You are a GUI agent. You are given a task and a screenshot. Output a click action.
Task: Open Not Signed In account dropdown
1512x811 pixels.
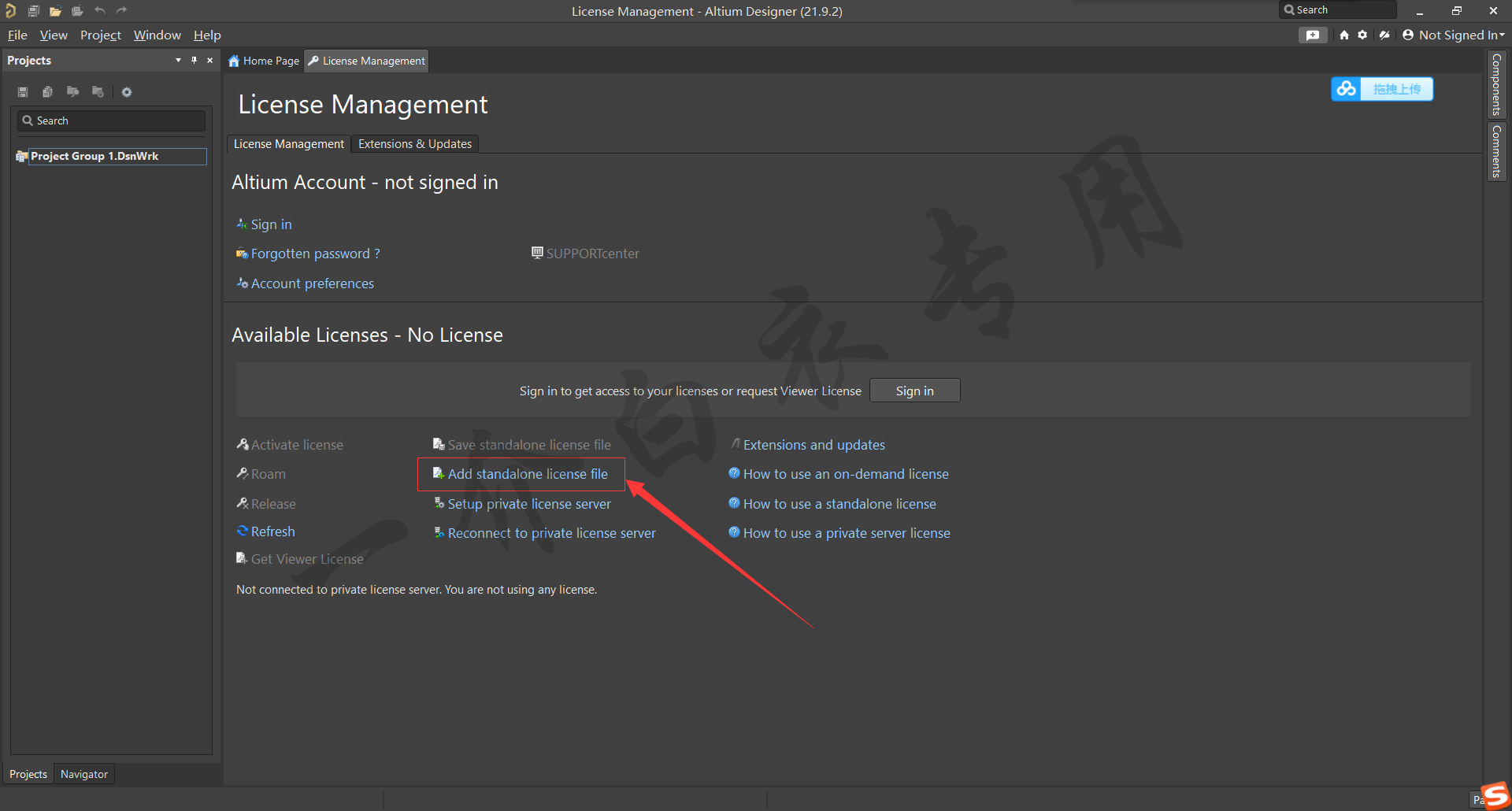coord(1462,35)
